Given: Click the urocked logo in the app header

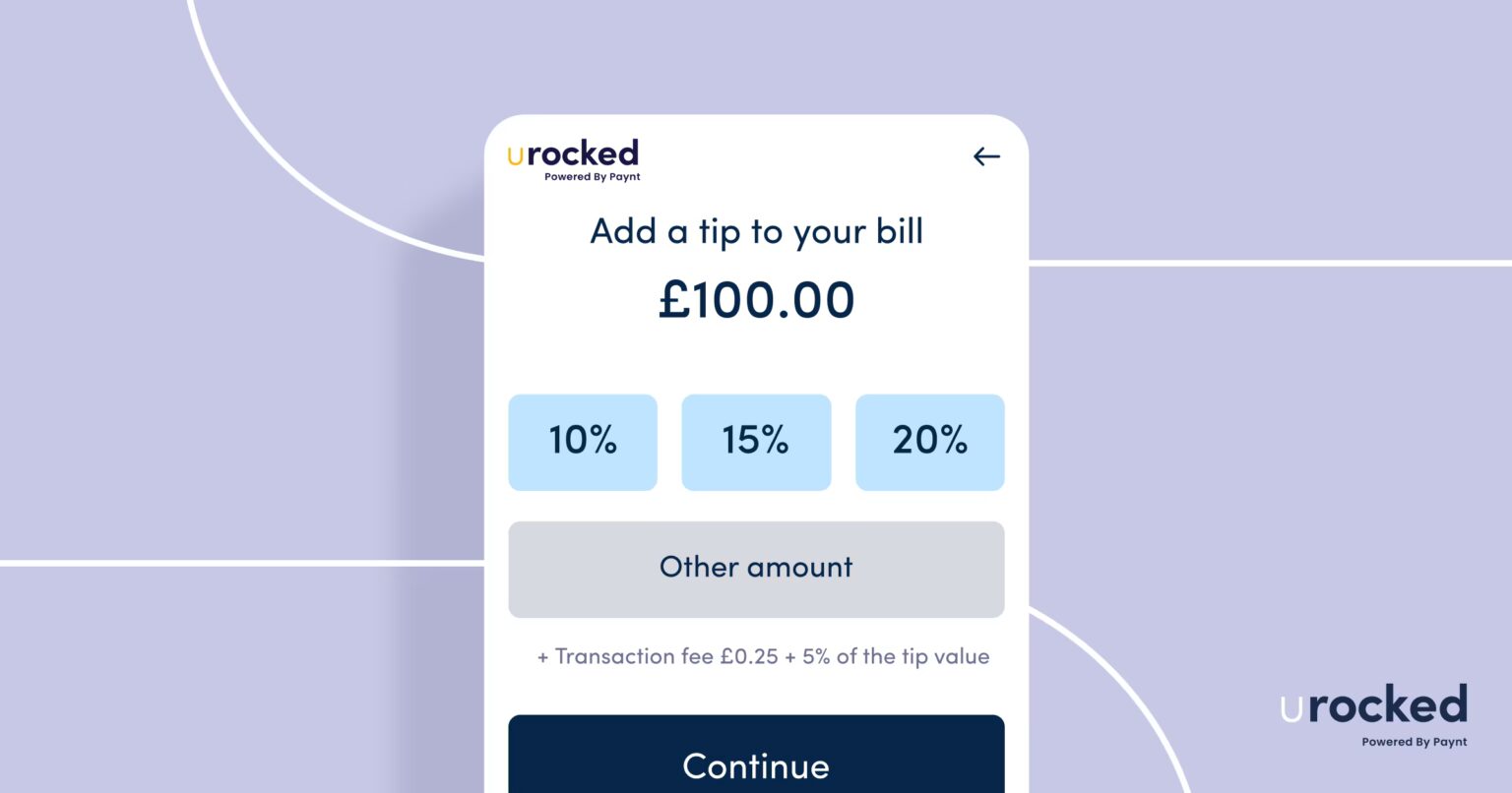Looking at the screenshot, I should click(573, 159).
